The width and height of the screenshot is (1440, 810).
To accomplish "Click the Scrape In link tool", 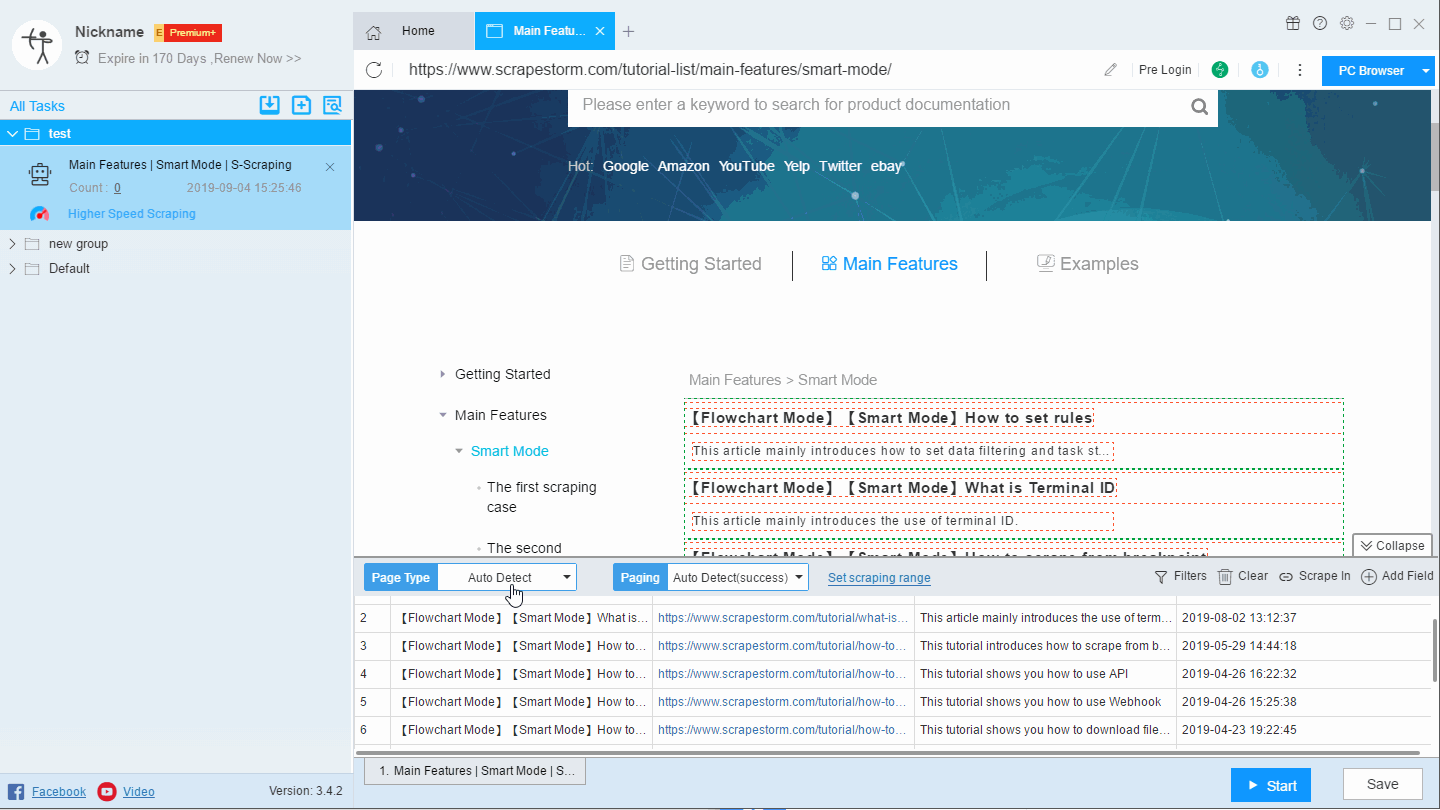I will 1315,576.
